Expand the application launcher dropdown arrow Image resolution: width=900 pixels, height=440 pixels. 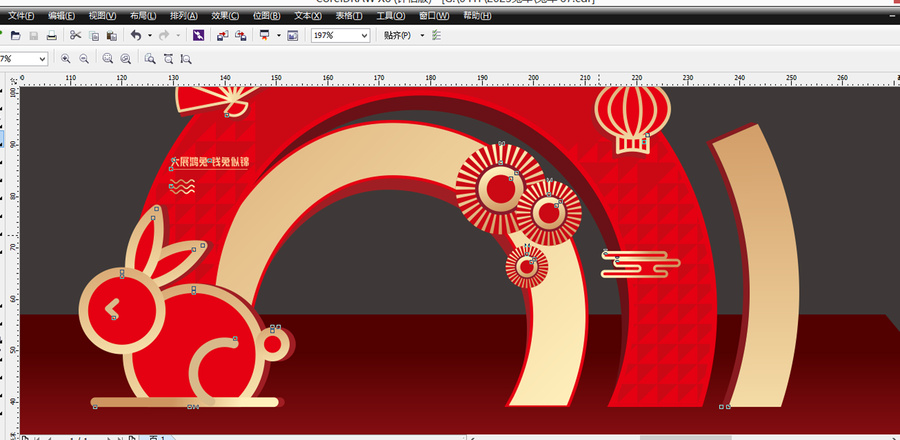click(279, 36)
